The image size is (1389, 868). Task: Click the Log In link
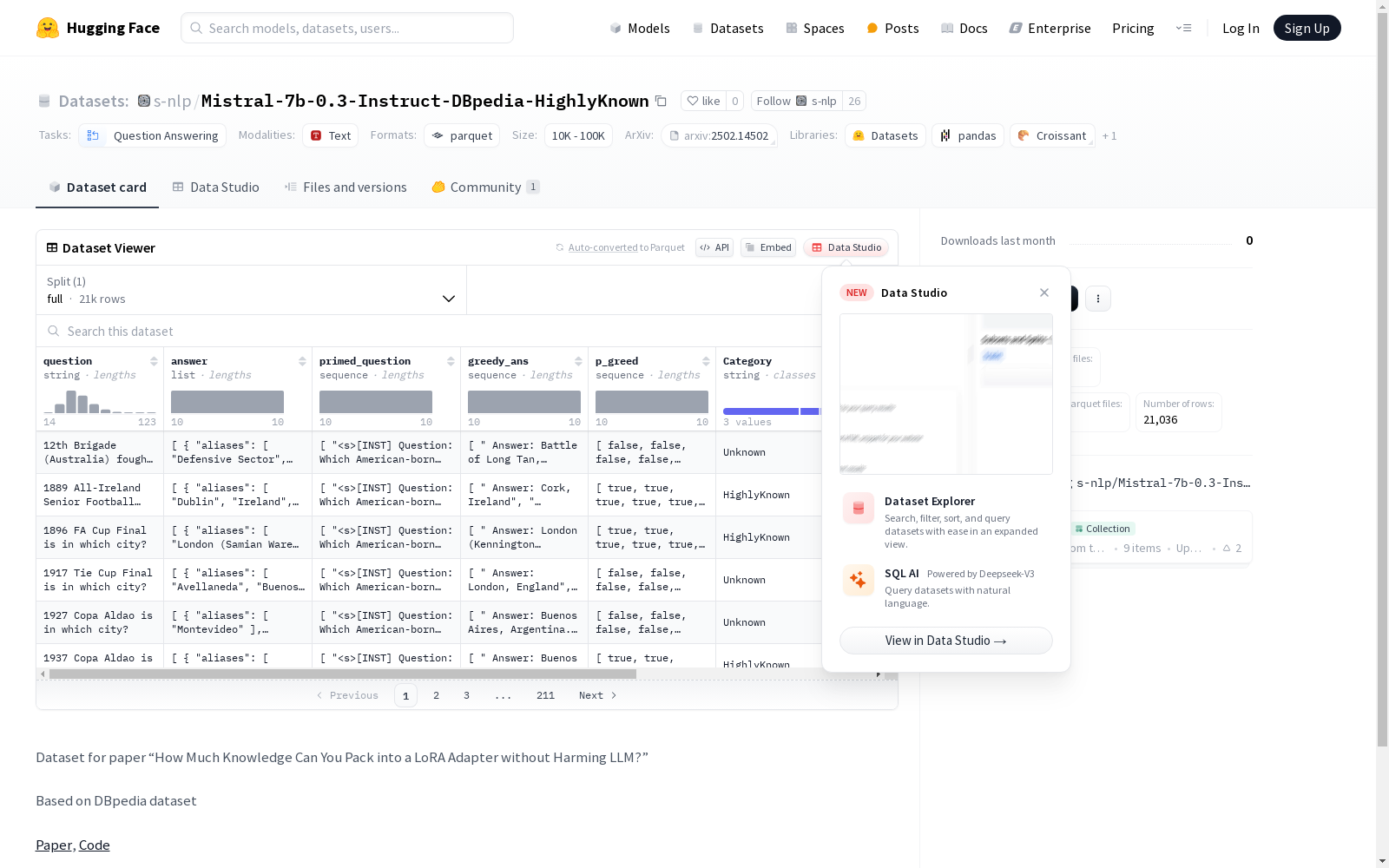click(1241, 28)
